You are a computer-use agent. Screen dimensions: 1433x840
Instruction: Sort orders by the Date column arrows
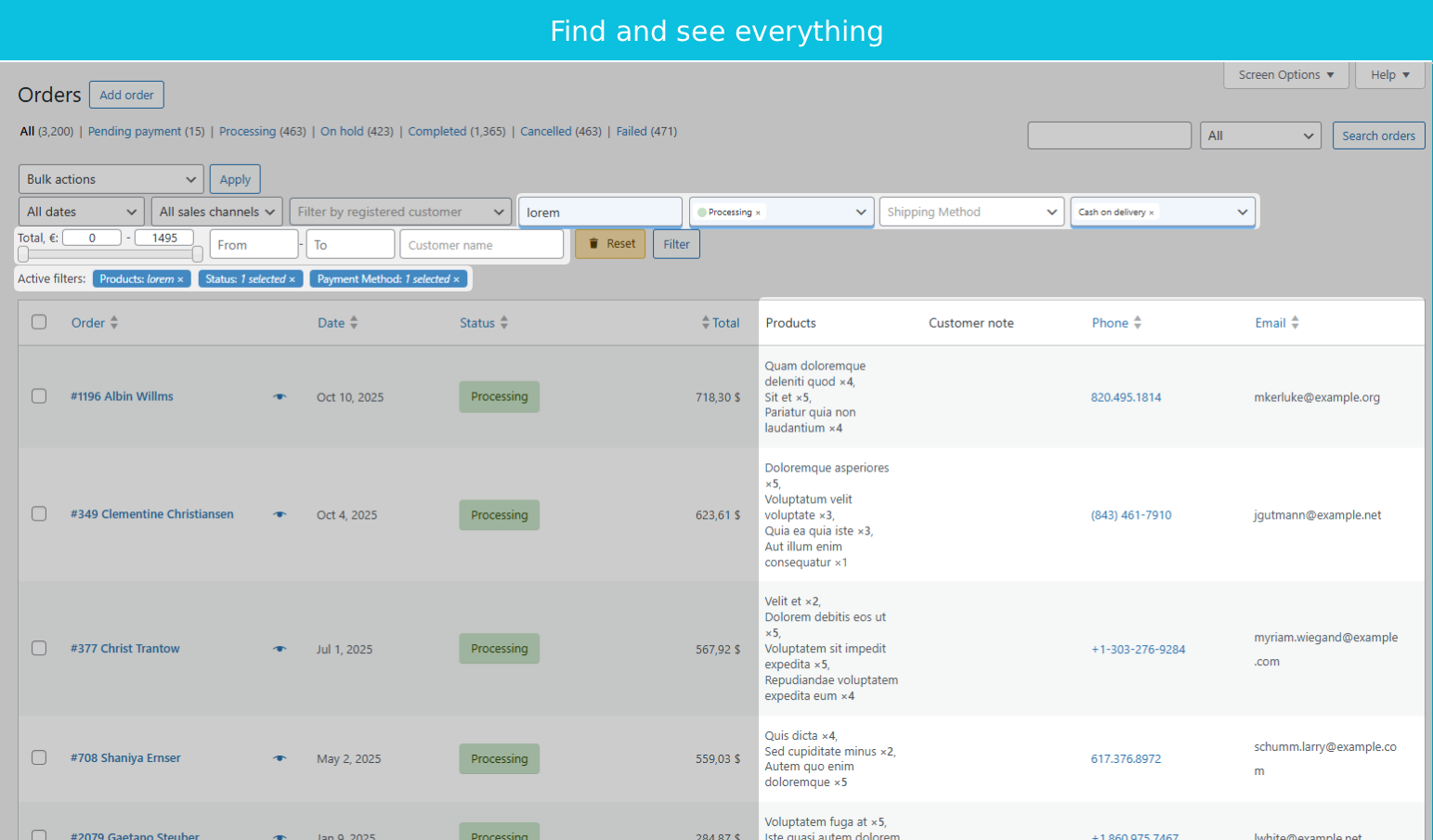354,322
